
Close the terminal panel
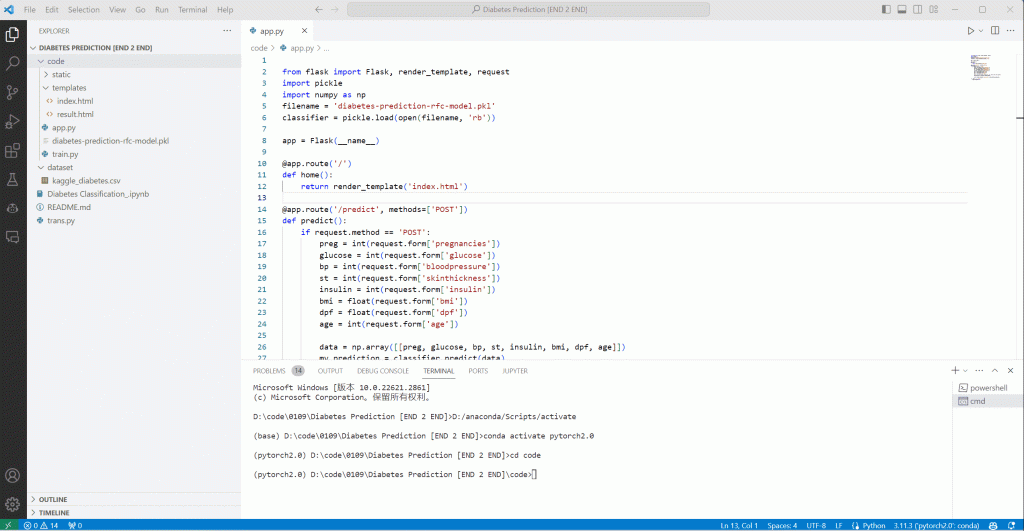pos(1010,370)
